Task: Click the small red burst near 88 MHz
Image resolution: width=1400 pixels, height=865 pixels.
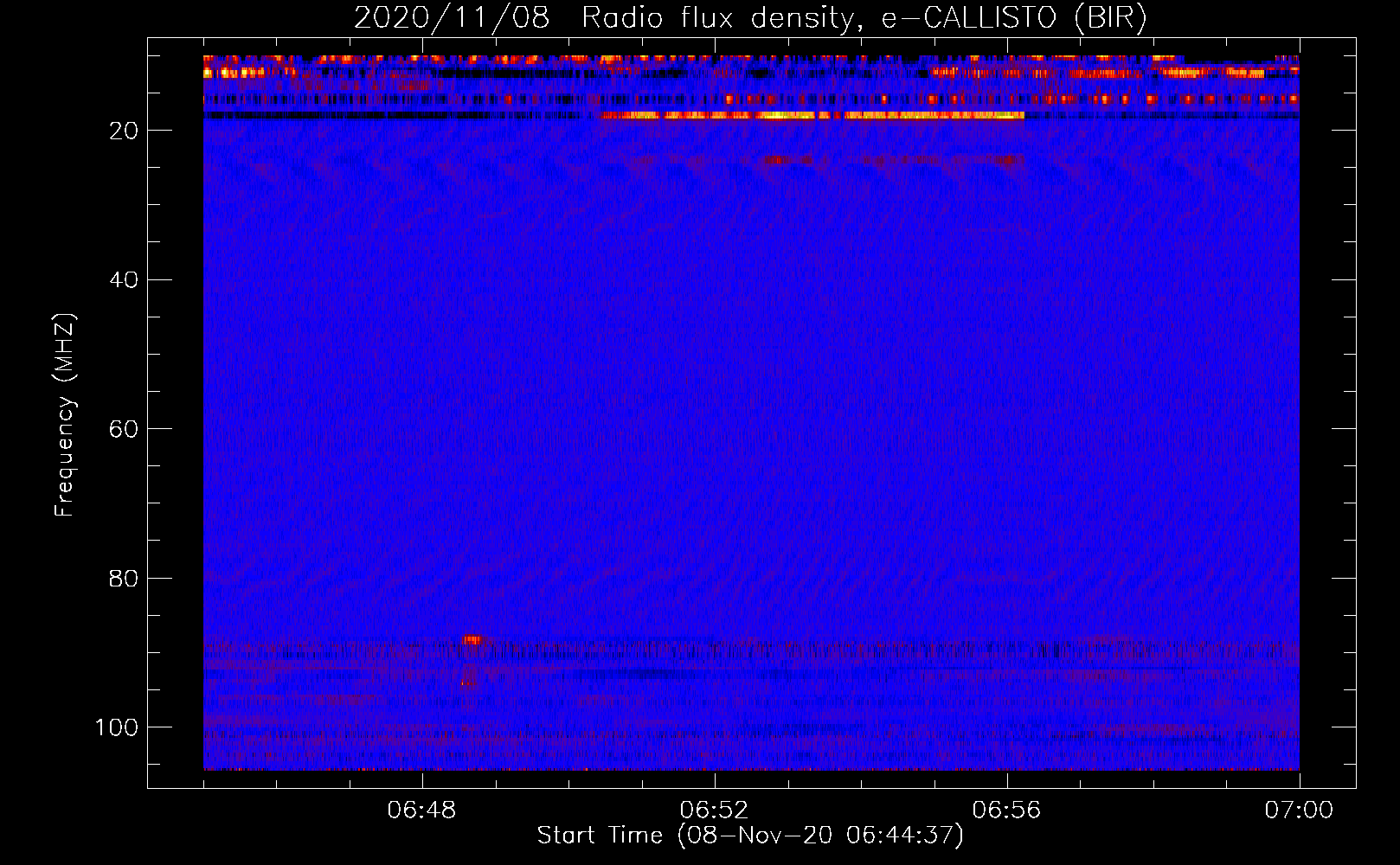Action: click(472, 640)
